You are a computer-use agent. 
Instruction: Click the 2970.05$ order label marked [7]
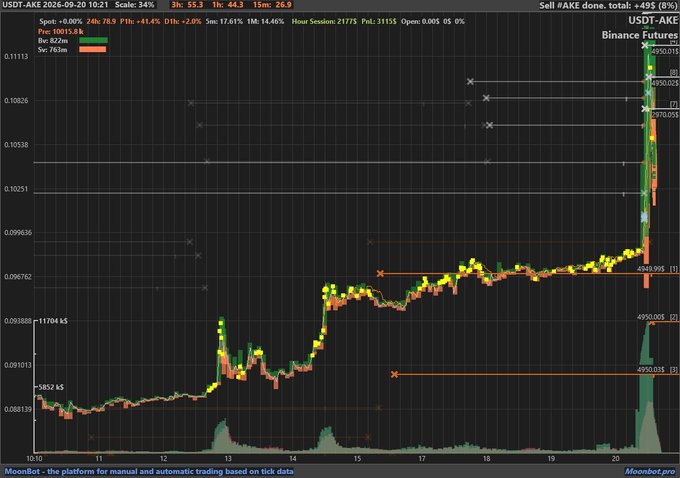(665, 115)
